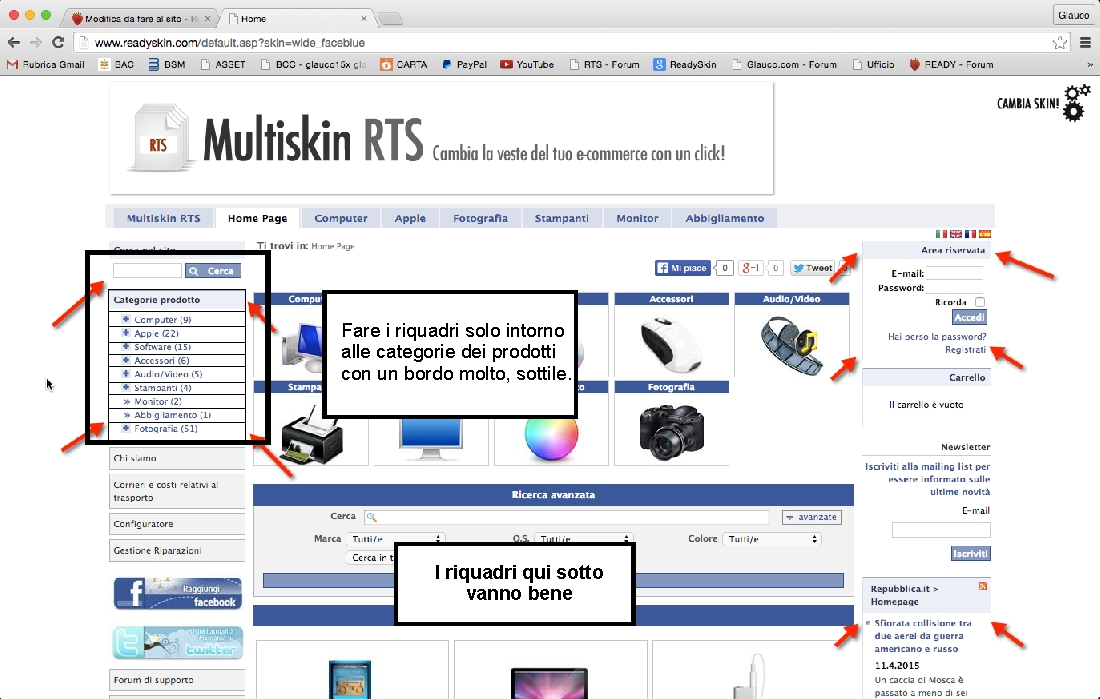Viewport: 1100px width, 699px height.
Task: Click the Cerca search button
Action: coord(213,271)
